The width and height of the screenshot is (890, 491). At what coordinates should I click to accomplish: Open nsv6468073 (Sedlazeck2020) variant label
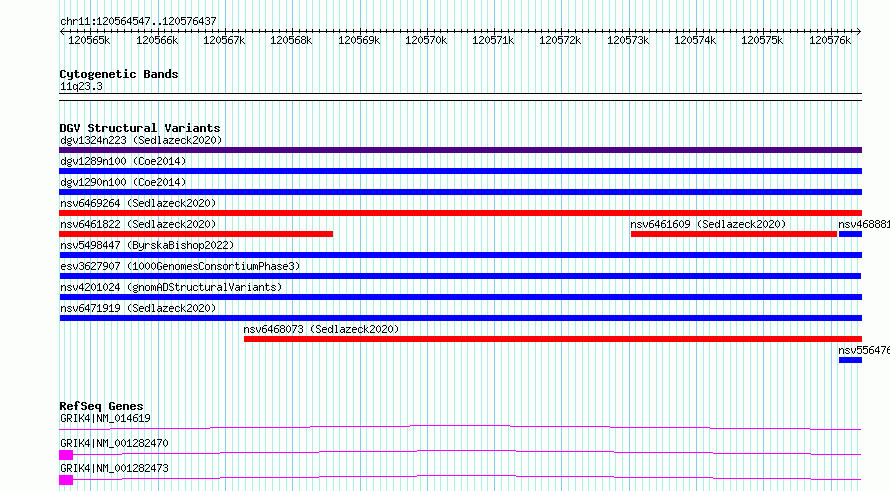(321, 329)
